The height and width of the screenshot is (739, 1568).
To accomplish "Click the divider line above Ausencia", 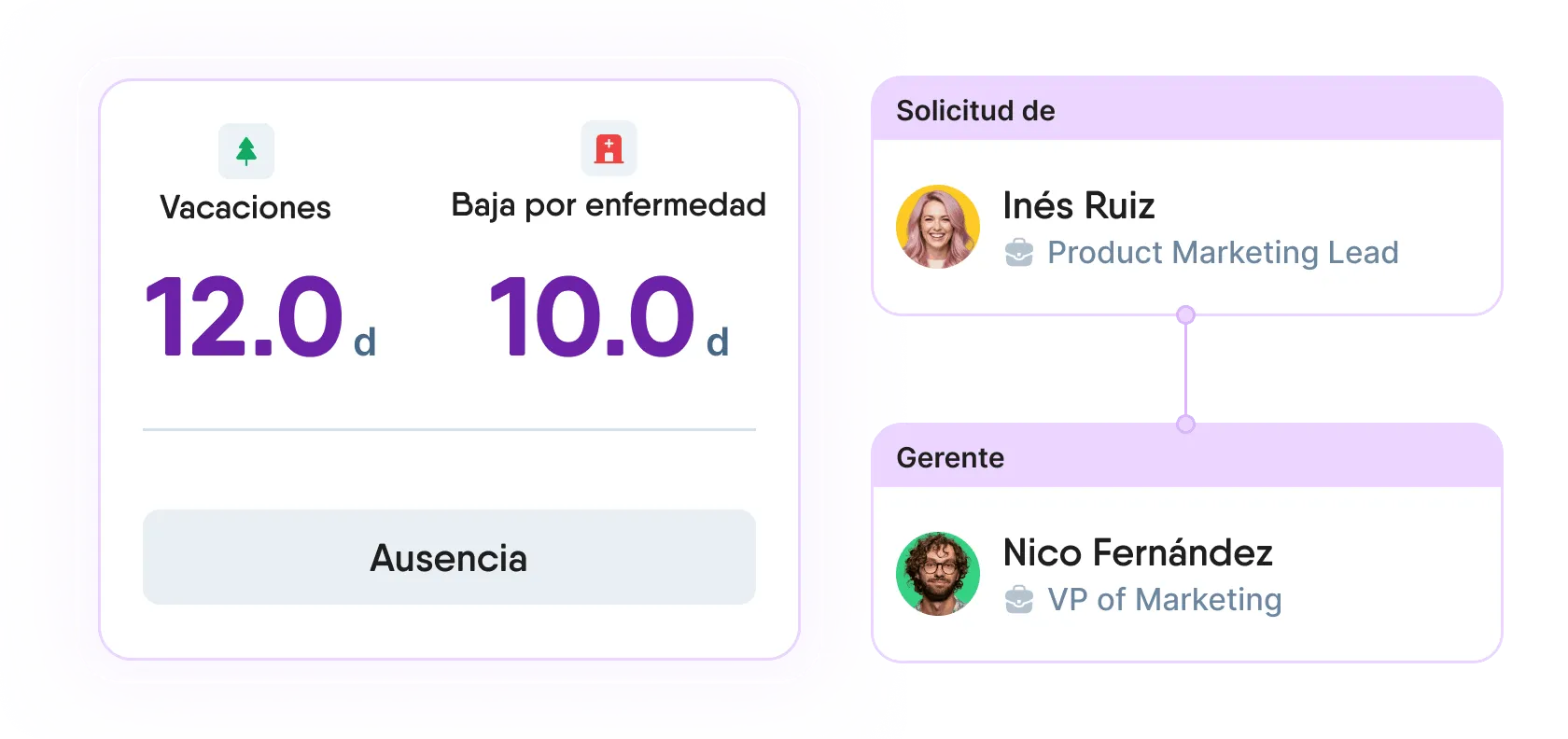I will (x=449, y=430).
